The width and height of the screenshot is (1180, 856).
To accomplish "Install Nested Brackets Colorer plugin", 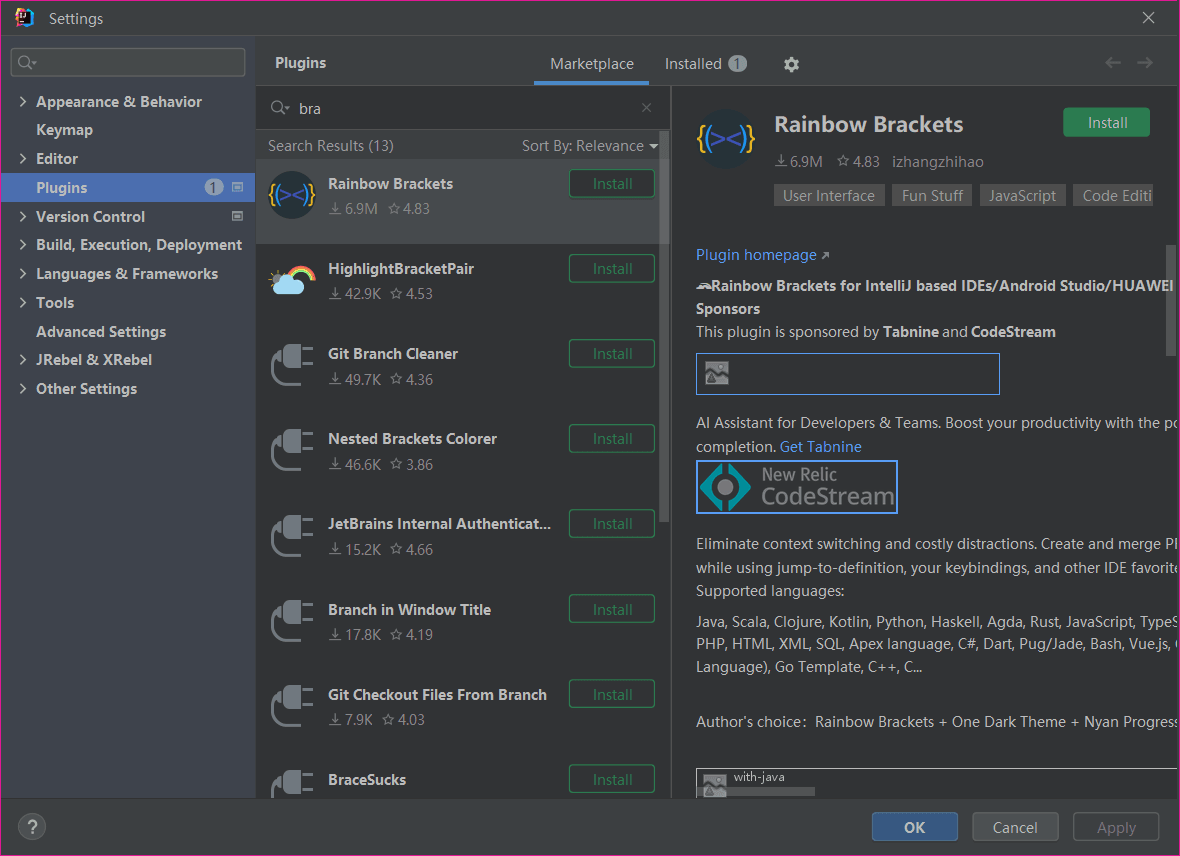I will (x=612, y=439).
